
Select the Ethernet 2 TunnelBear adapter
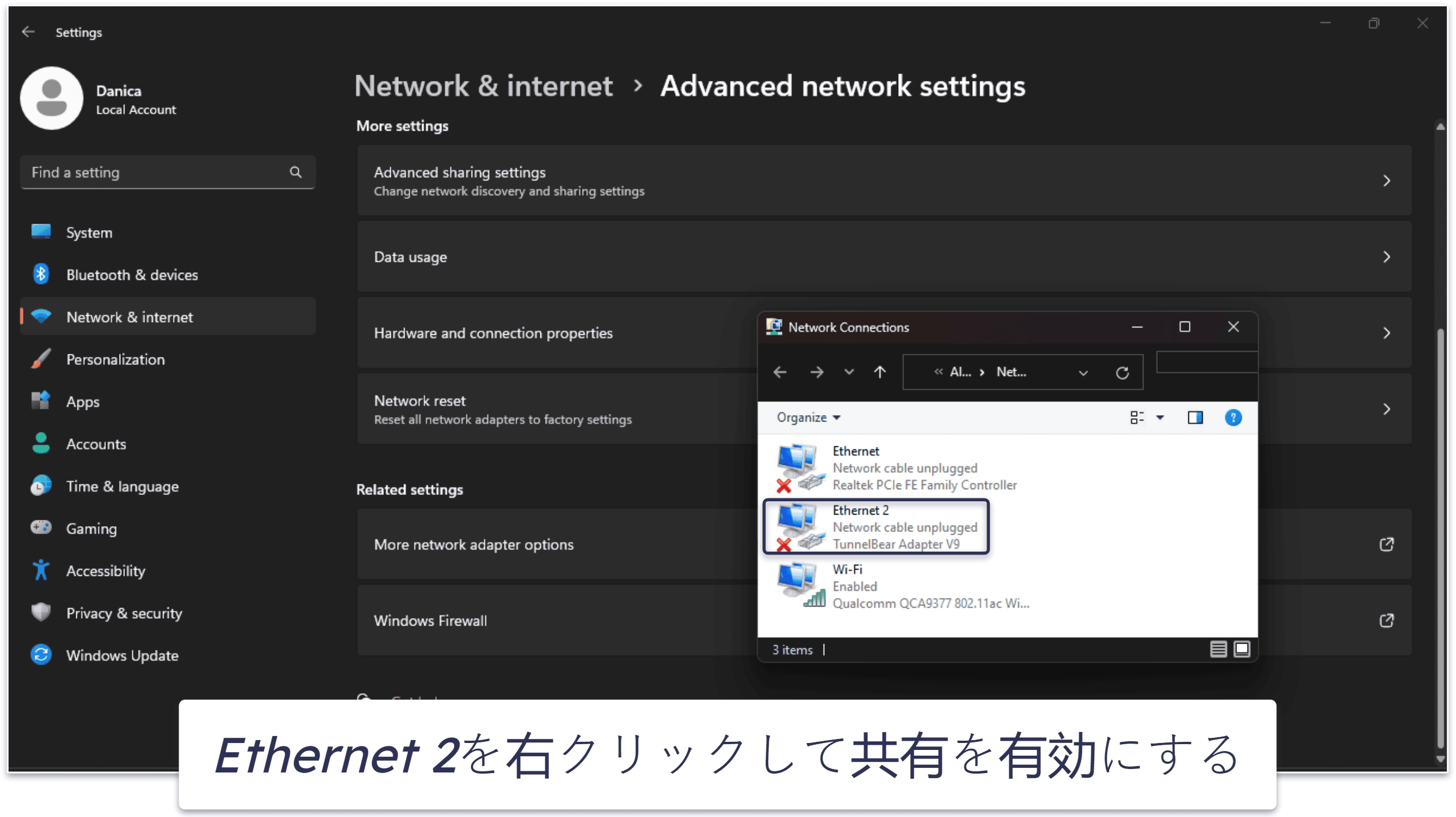[876, 527]
